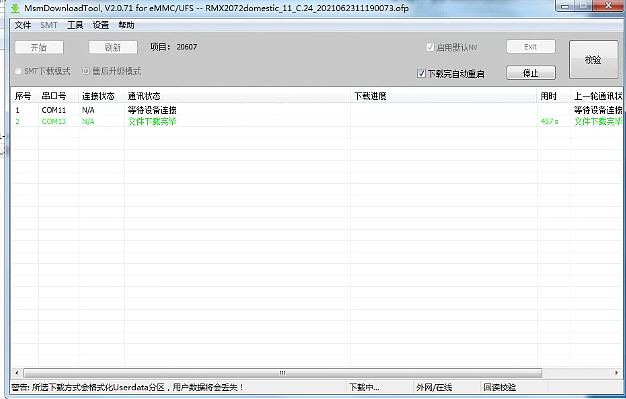
Task: Select the SMT下载模式 radio button
Action: (18, 71)
